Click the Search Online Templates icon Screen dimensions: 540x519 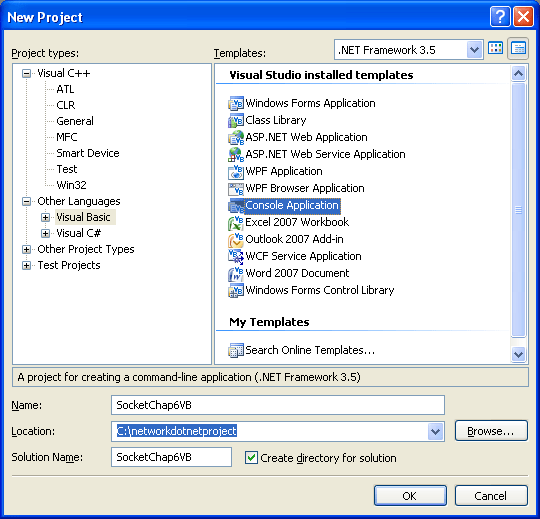point(236,350)
